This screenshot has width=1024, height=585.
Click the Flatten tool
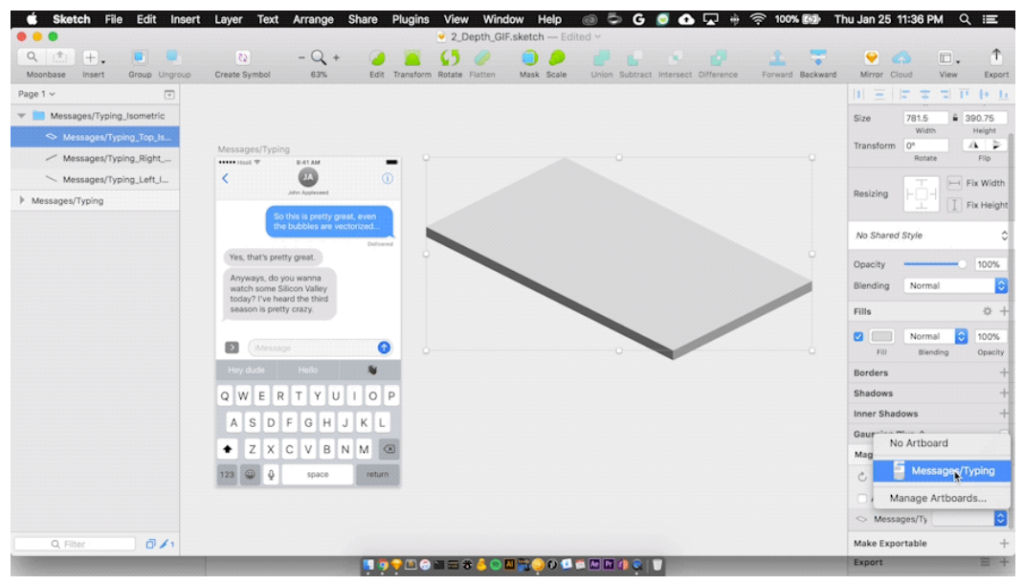coord(482,58)
